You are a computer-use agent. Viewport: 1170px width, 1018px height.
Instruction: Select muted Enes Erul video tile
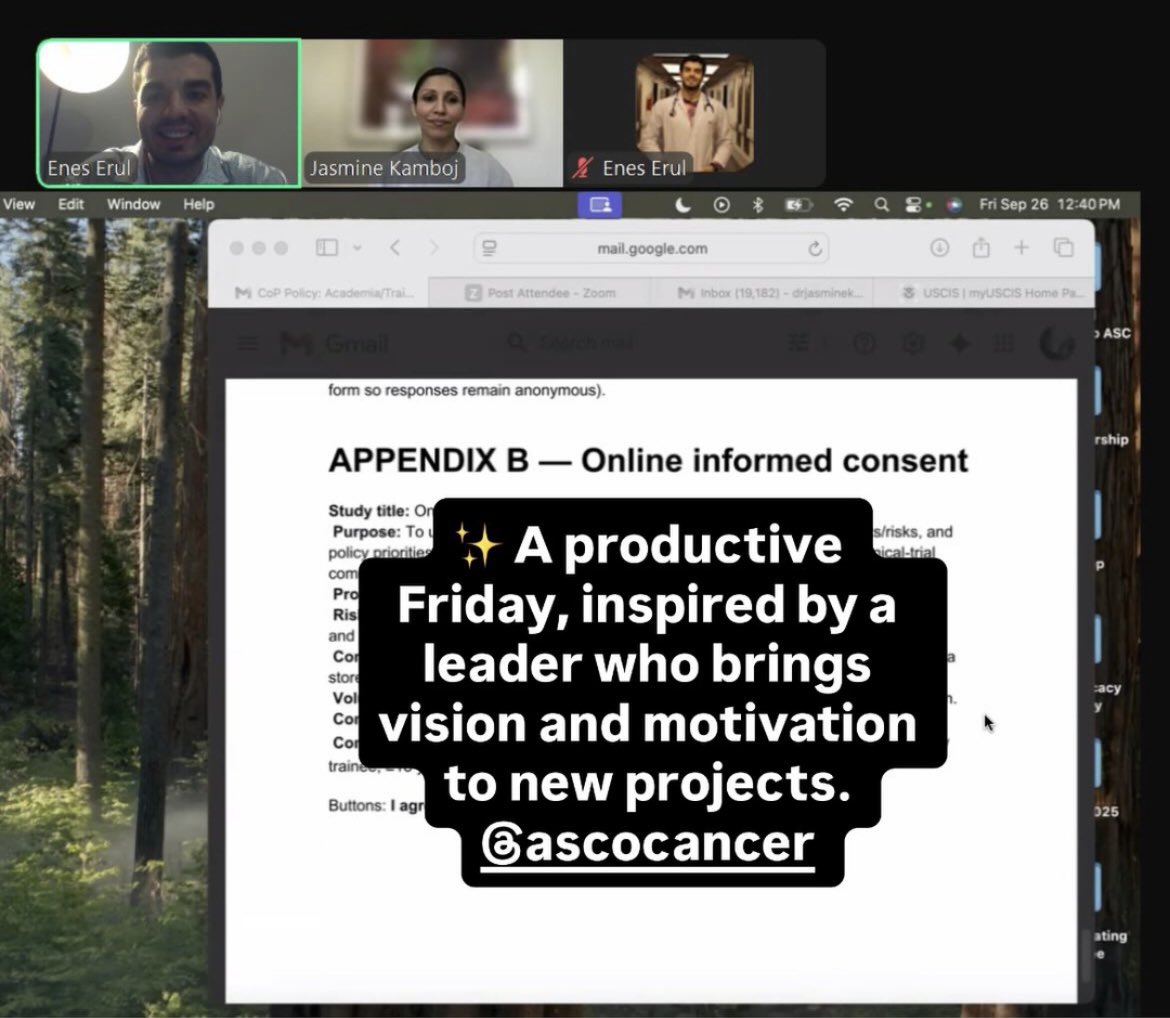(695, 112)
